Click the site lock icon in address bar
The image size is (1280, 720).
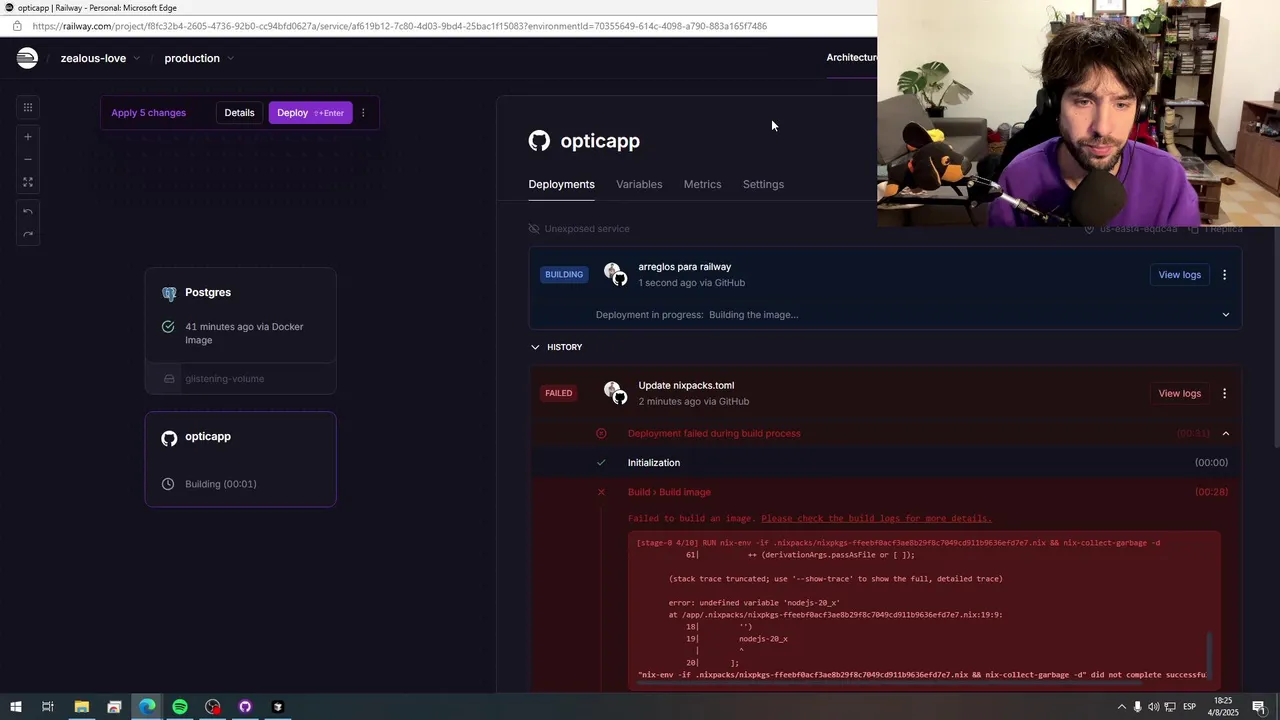pyautogui.click(x=17, y=26)
